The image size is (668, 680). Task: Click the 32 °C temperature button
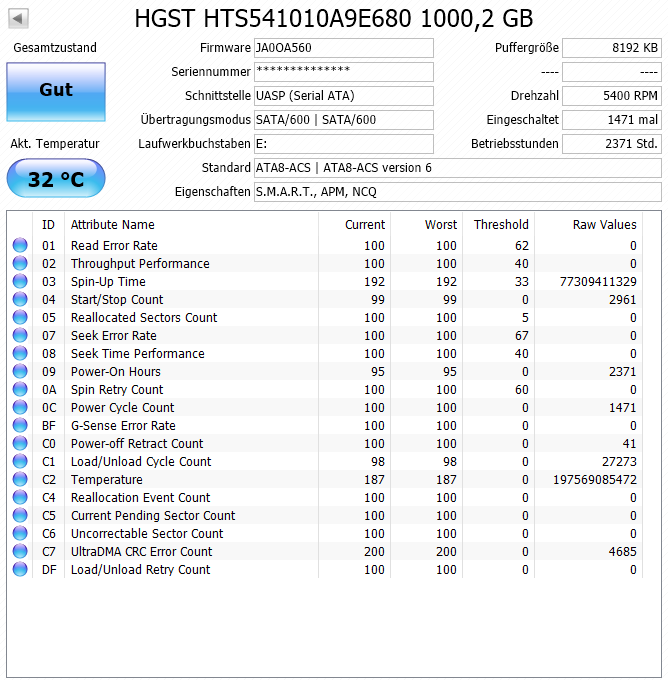56,179
